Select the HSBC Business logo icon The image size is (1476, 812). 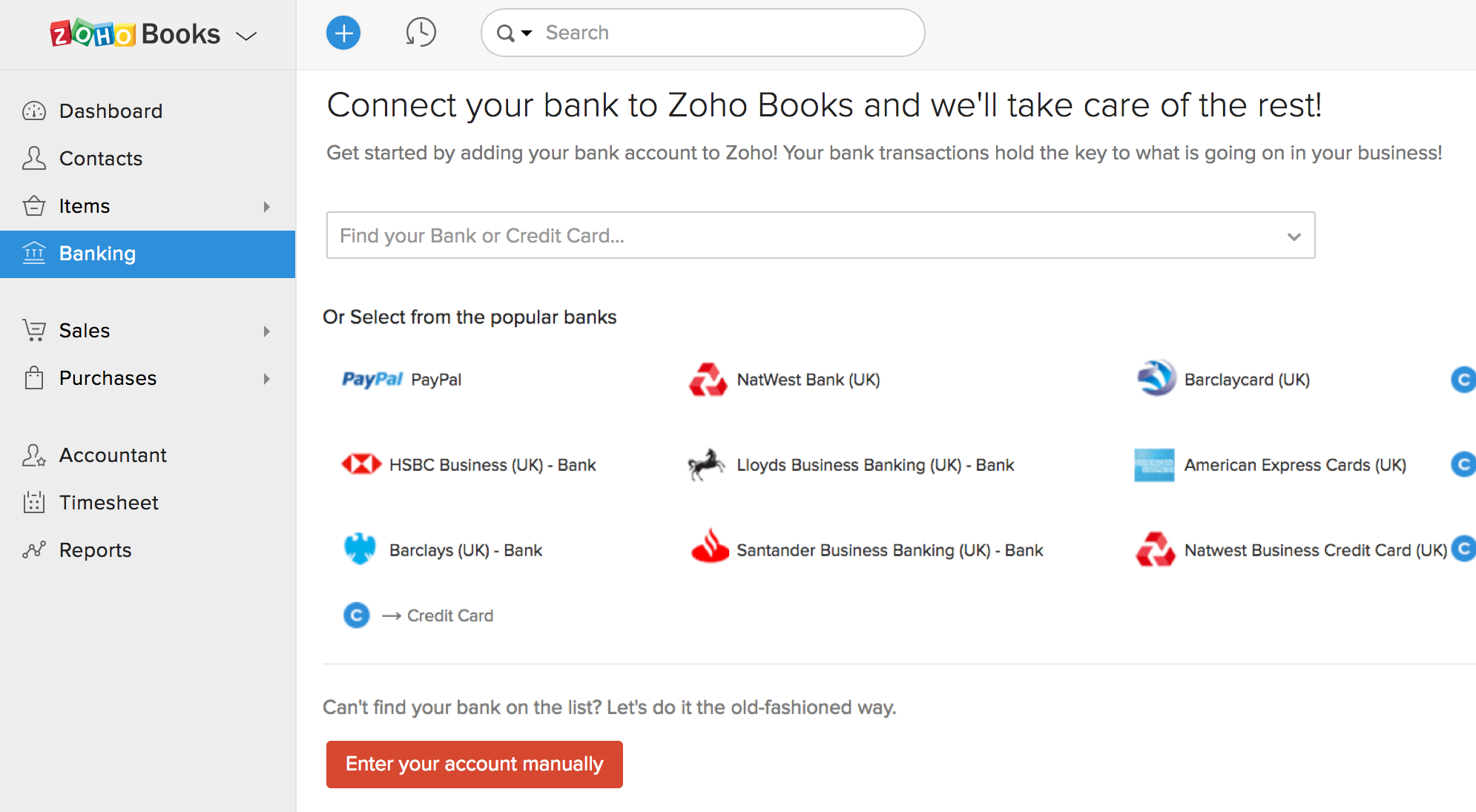(361, 465)
